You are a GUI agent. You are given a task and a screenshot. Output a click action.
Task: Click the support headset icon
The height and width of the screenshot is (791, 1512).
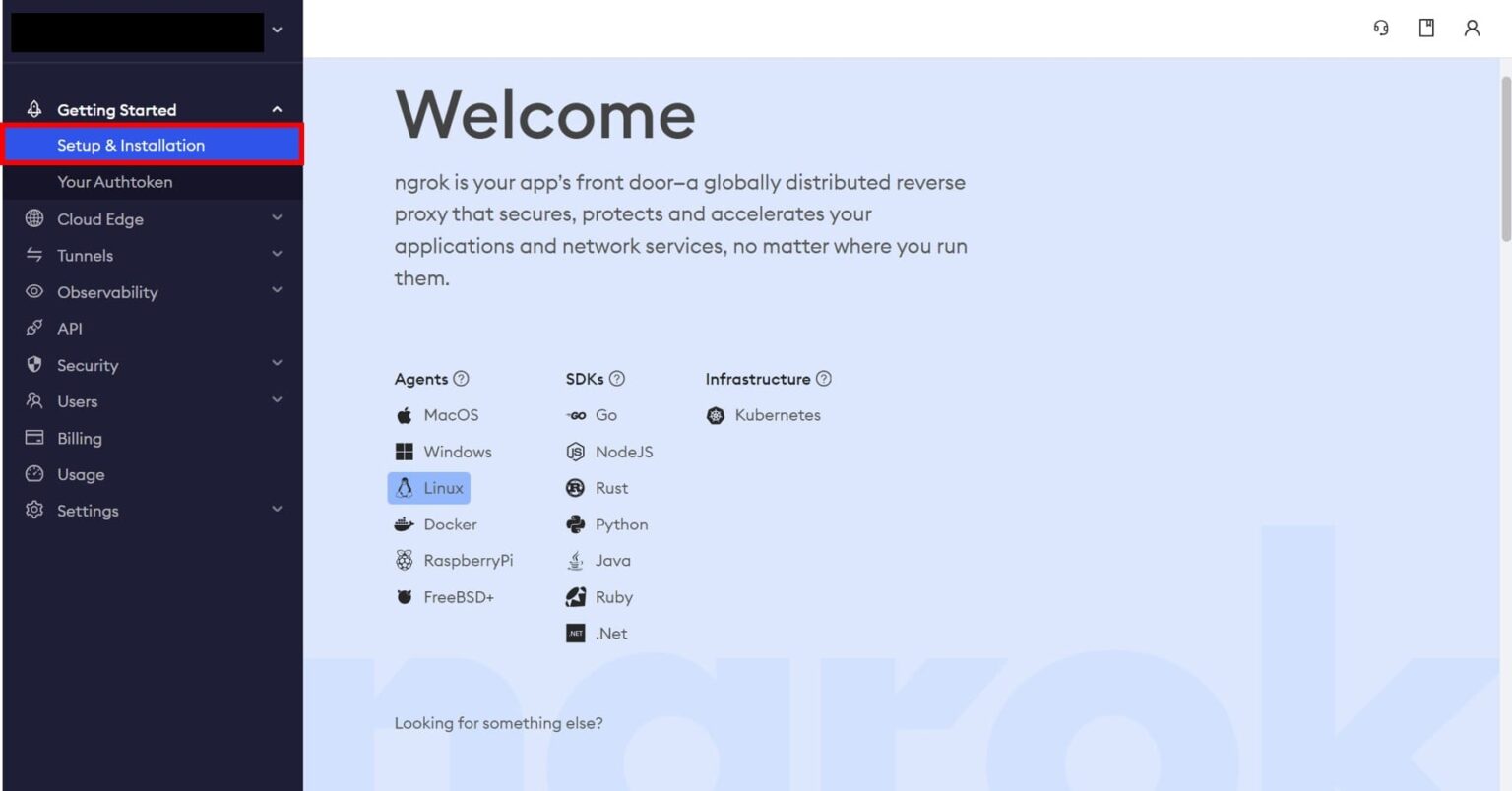click(x=1381, y=29)
